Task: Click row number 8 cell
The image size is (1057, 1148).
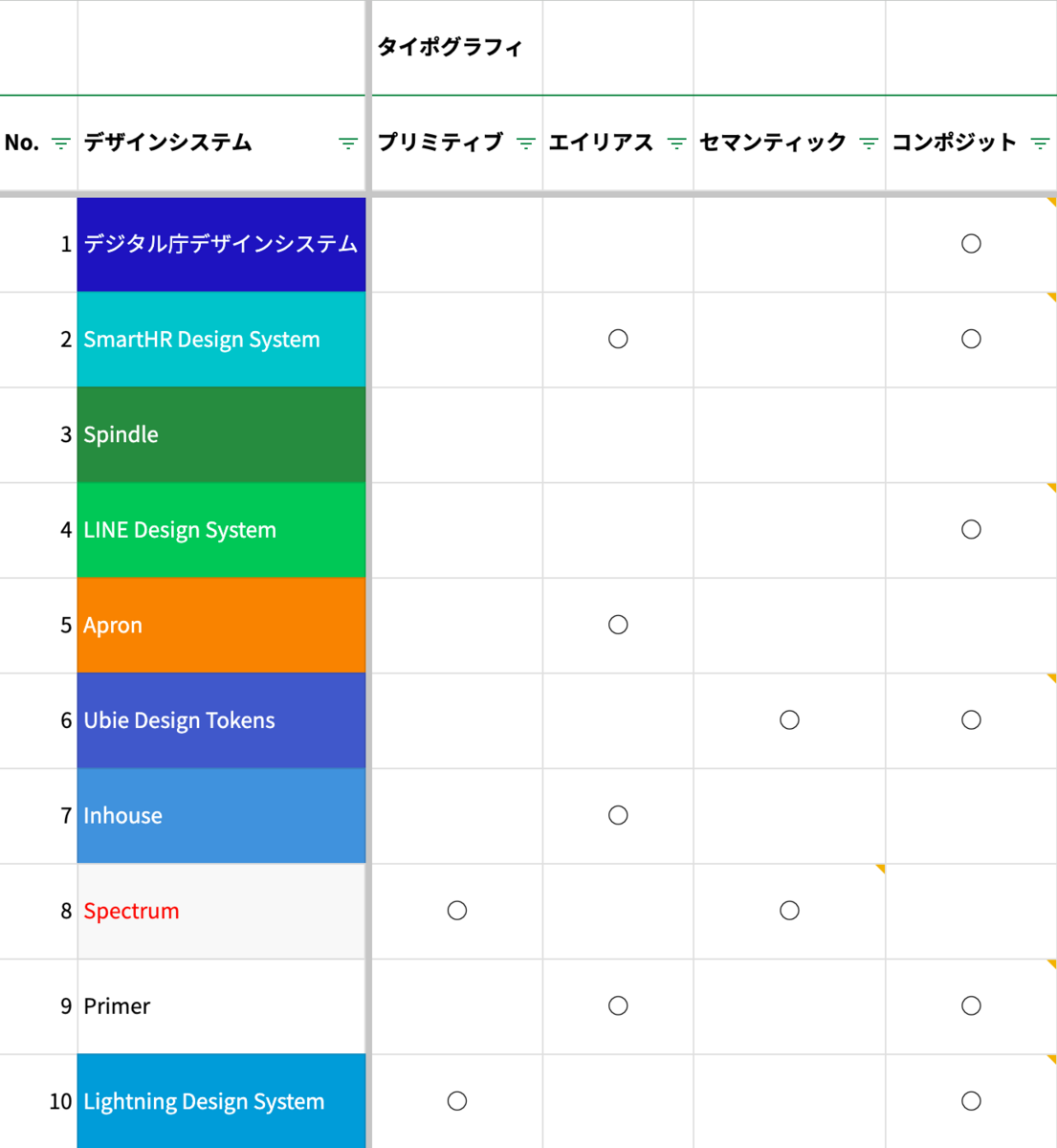Action: (x=38, y=911)
